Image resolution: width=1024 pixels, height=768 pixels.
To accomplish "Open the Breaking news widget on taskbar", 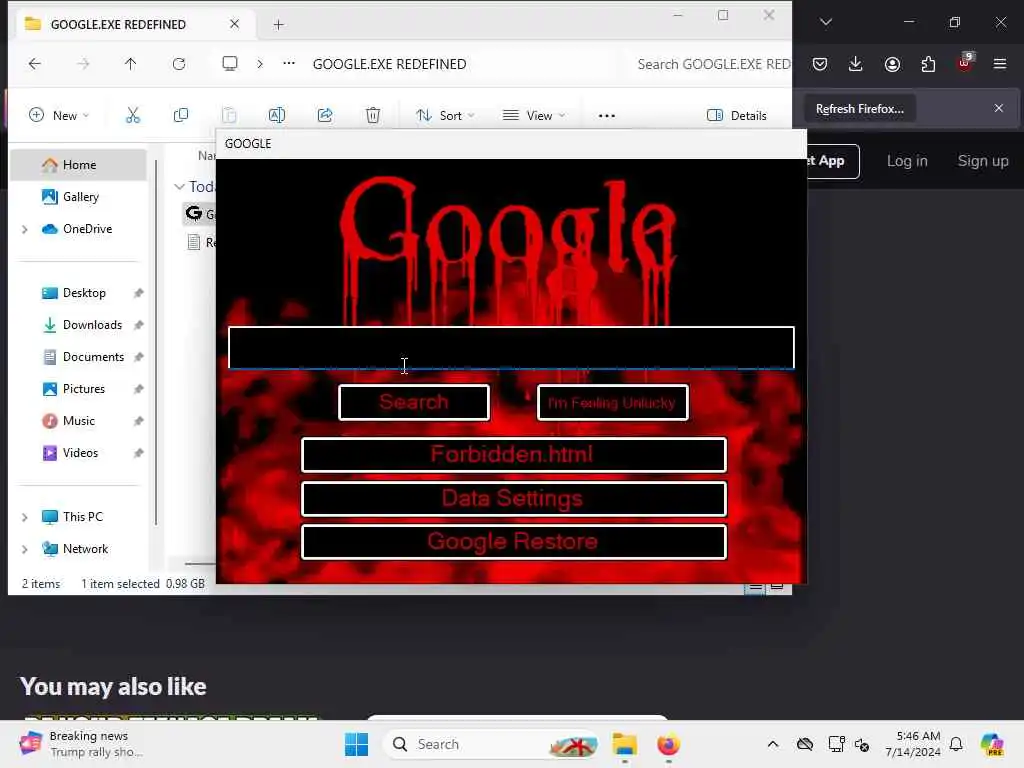I will point(82,744).
